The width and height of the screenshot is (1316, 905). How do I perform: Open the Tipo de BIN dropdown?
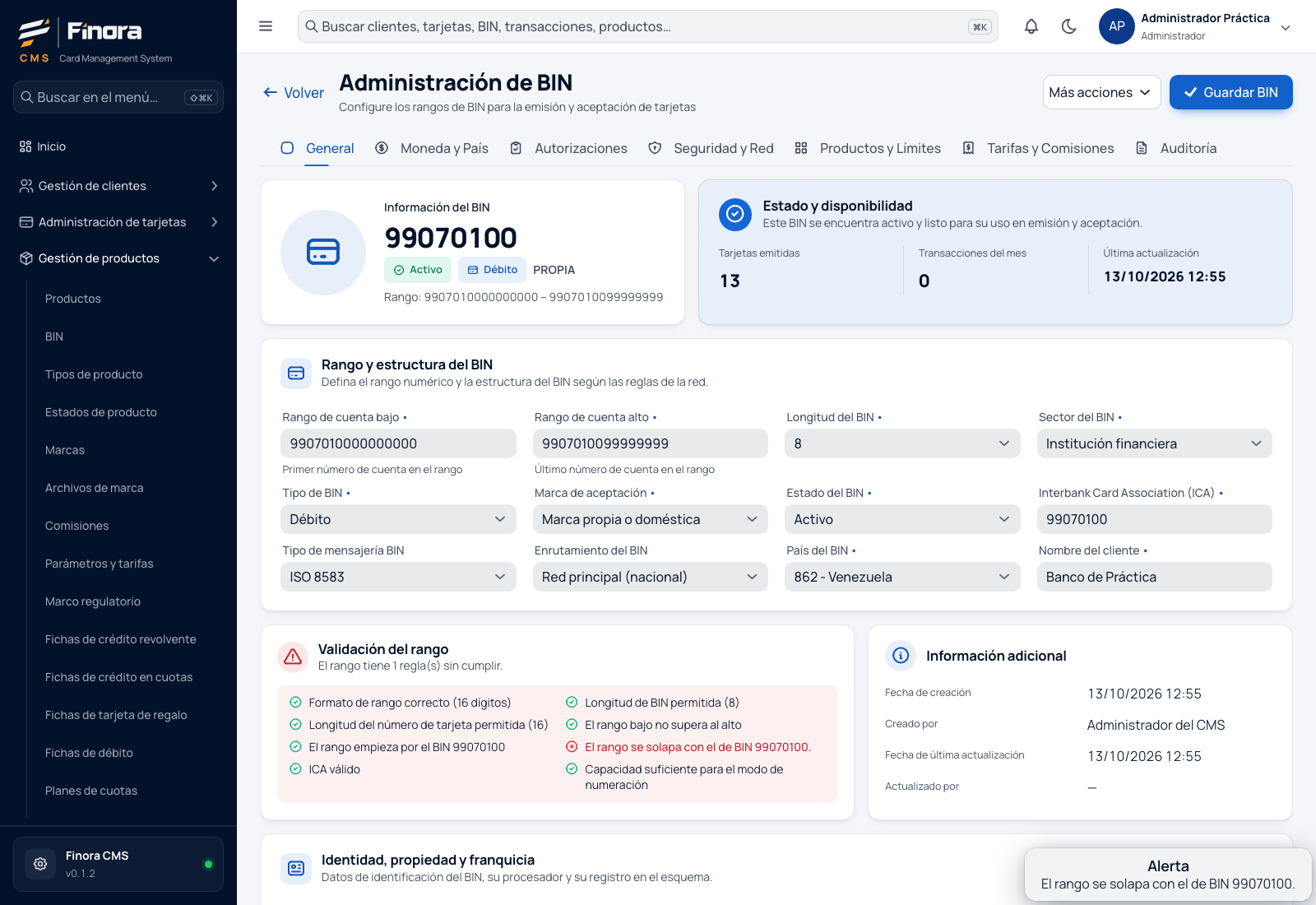(398, 519)
